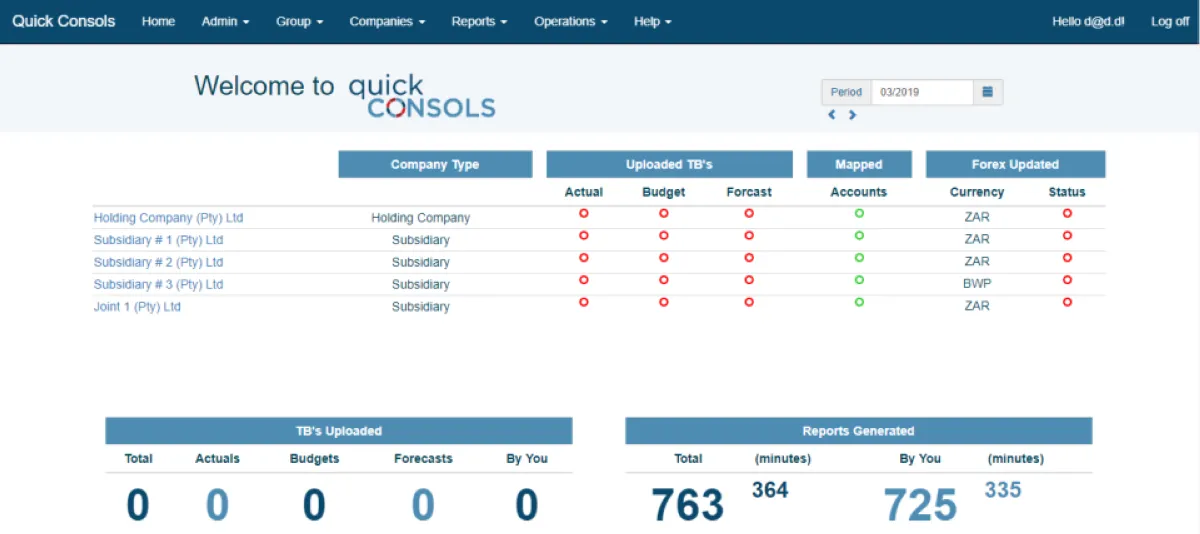Open Joint 1 (Pty) Ltd link
This screenshot has height=534, width=1200.
pyautogui.click(x=137, y=307)
